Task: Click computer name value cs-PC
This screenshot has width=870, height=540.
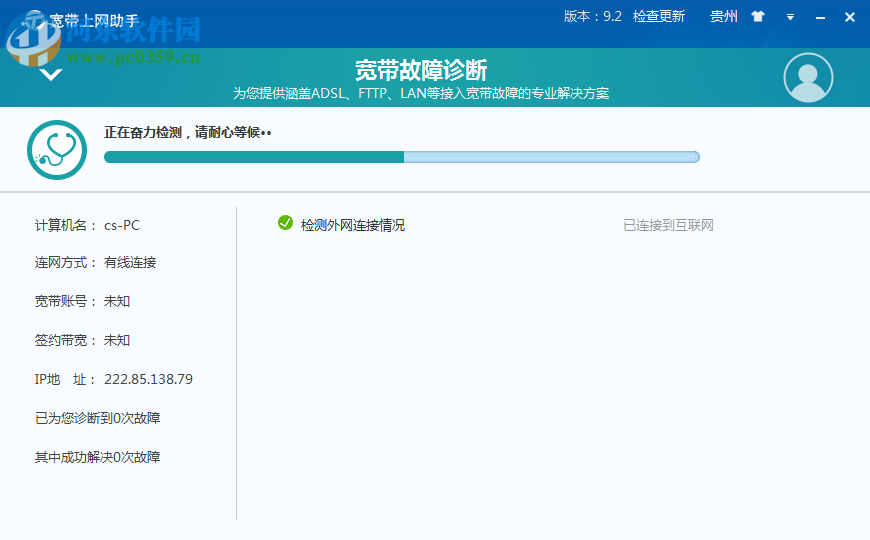Action: tap(122, 225)
